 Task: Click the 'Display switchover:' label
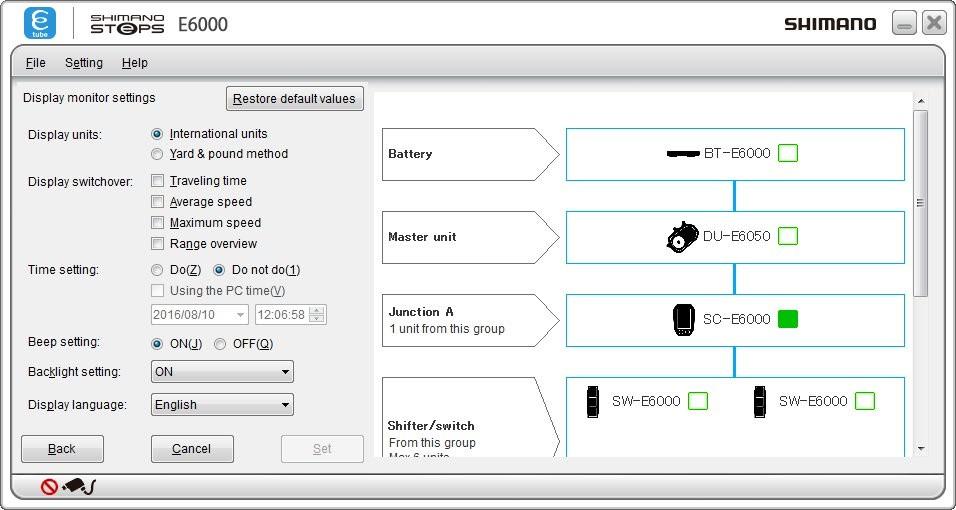(80, 182)
